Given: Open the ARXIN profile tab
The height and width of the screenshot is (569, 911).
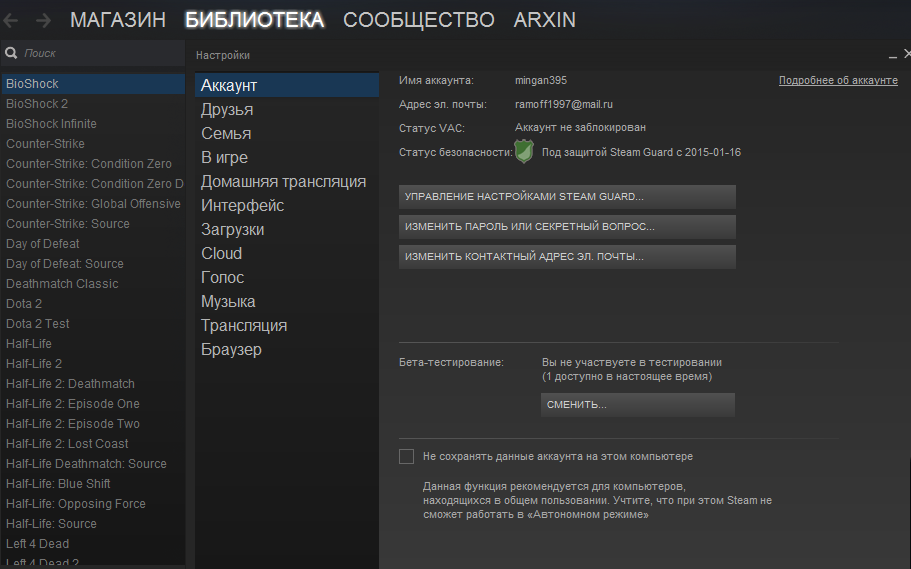Looking at the screenshot, I should [544, 20].
